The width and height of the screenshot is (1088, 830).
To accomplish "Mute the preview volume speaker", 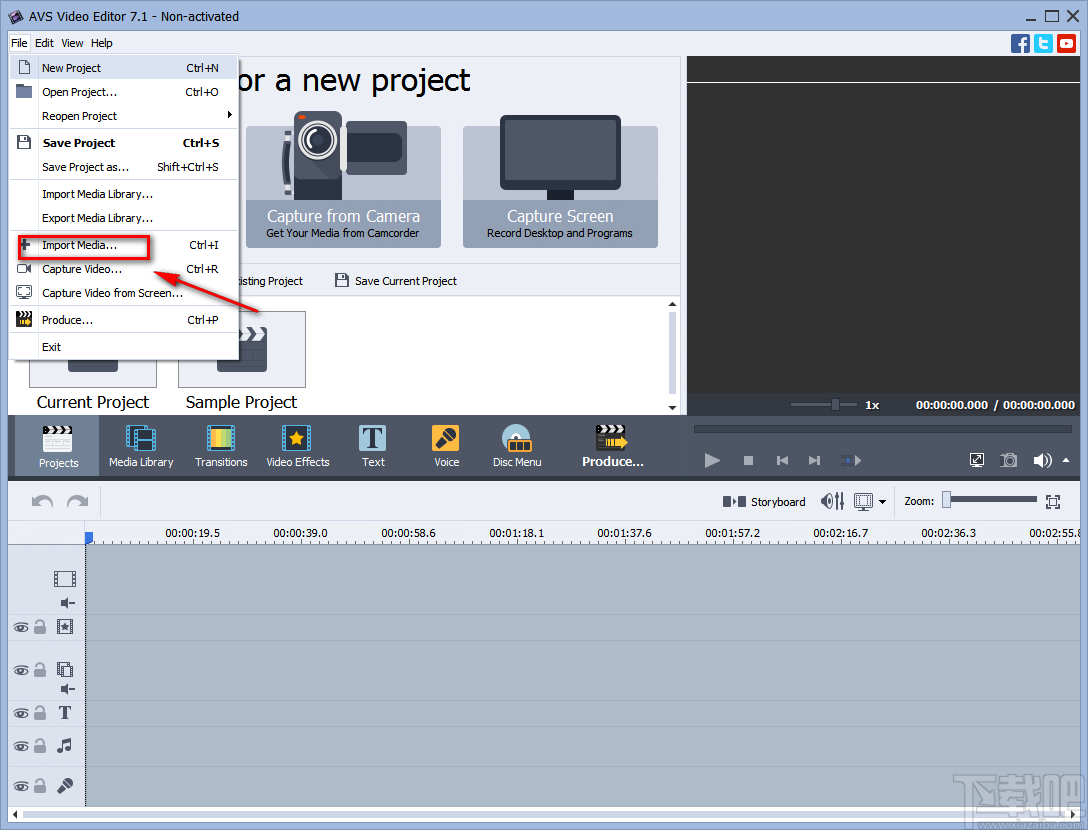I will (1042, 460).
